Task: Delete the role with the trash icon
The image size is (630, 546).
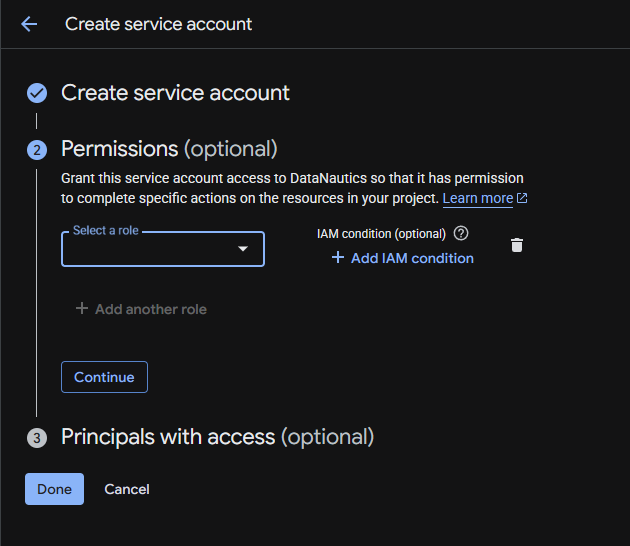Action: [x=517, y=245]
